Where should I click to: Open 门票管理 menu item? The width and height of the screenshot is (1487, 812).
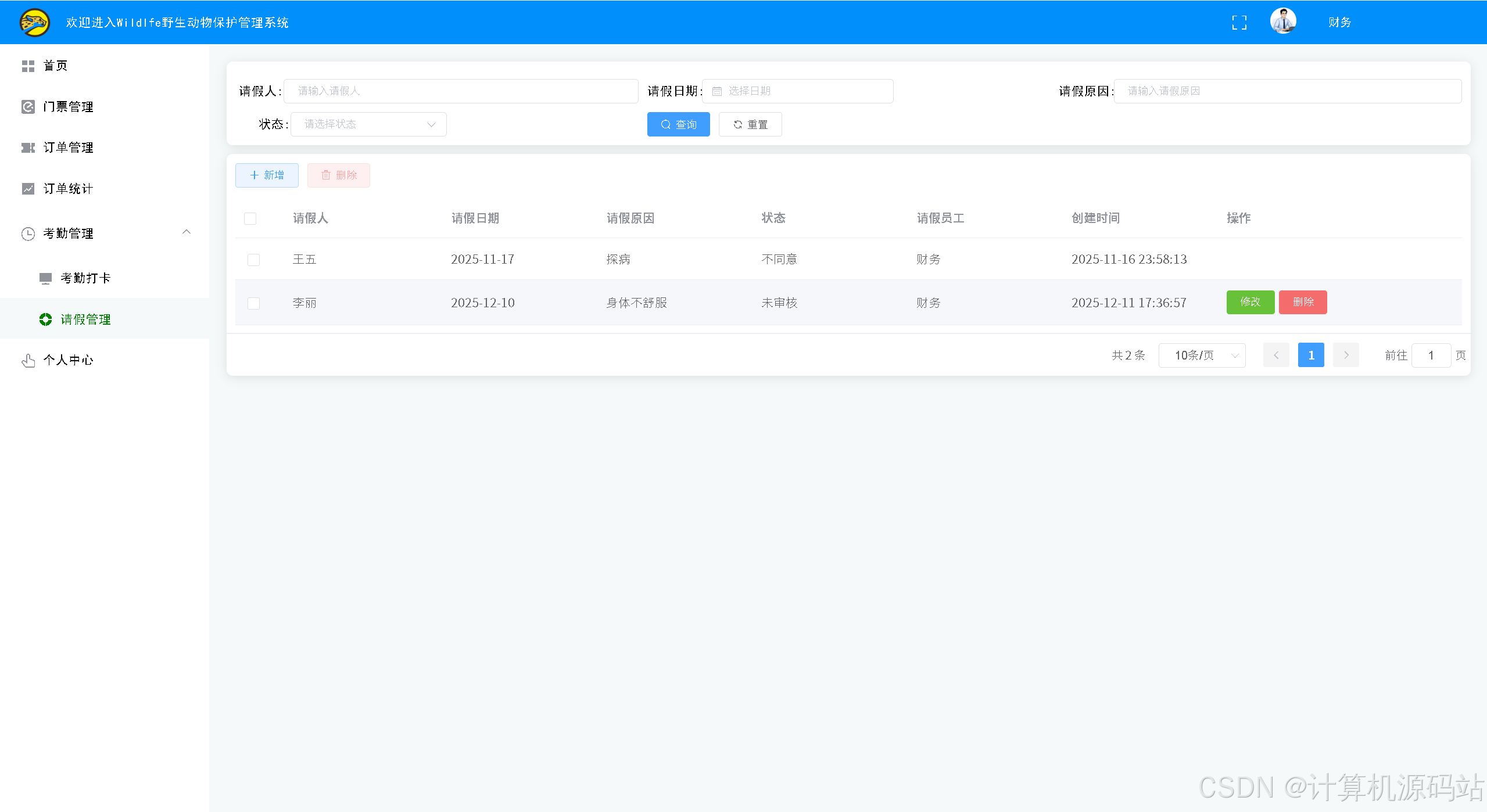(x=105, y=107)
